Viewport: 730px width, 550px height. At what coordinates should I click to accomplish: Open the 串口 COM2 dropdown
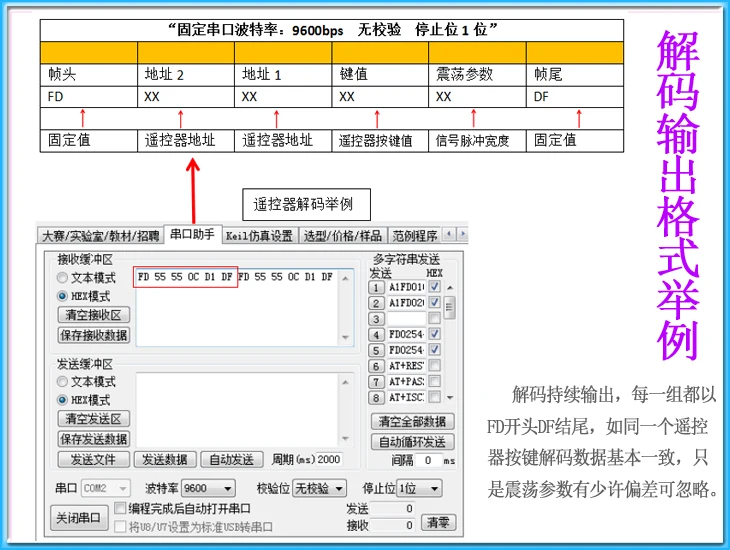(106, 488)
